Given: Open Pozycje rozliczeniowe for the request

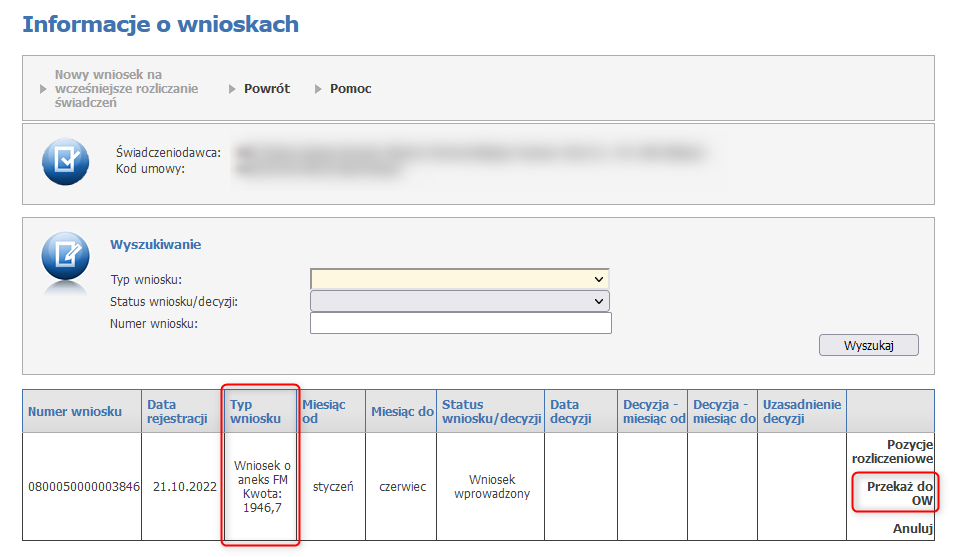Looking at the screenshot, I should [x=892, y=451].
